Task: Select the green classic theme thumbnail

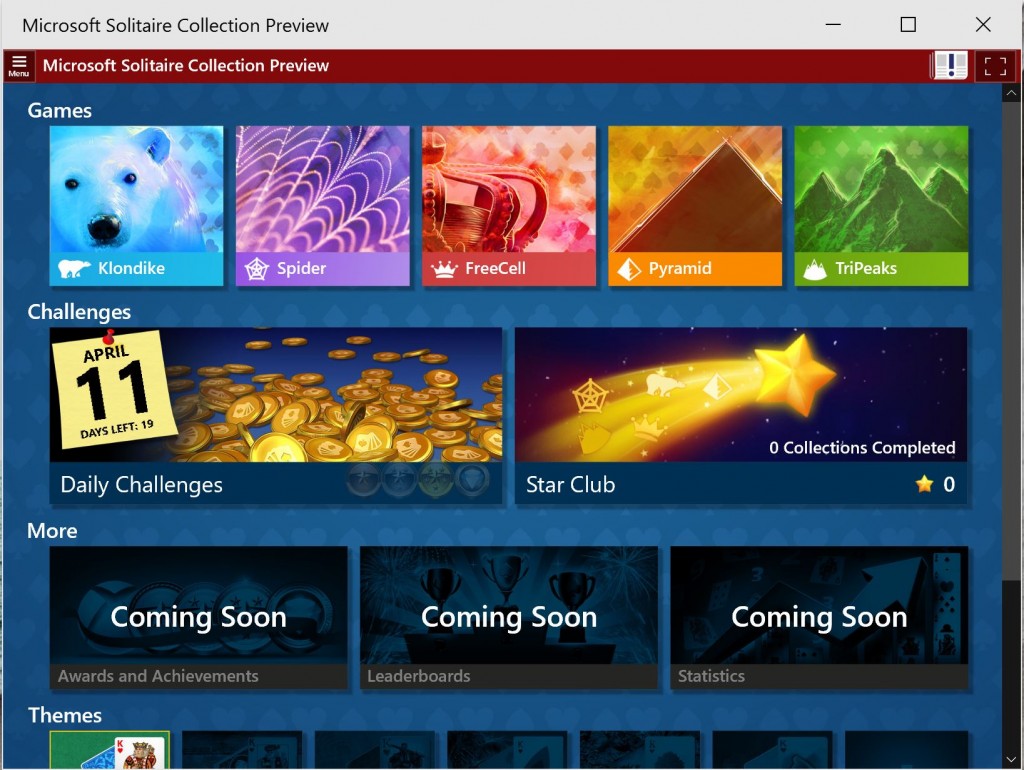Action: coord(110,750)
